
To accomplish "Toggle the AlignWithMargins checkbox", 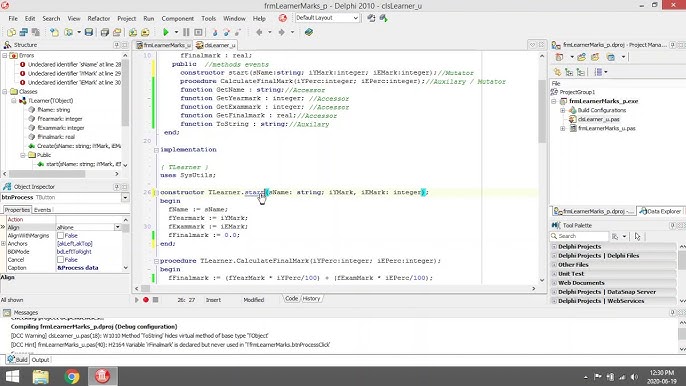I will (x=60, y=235).
